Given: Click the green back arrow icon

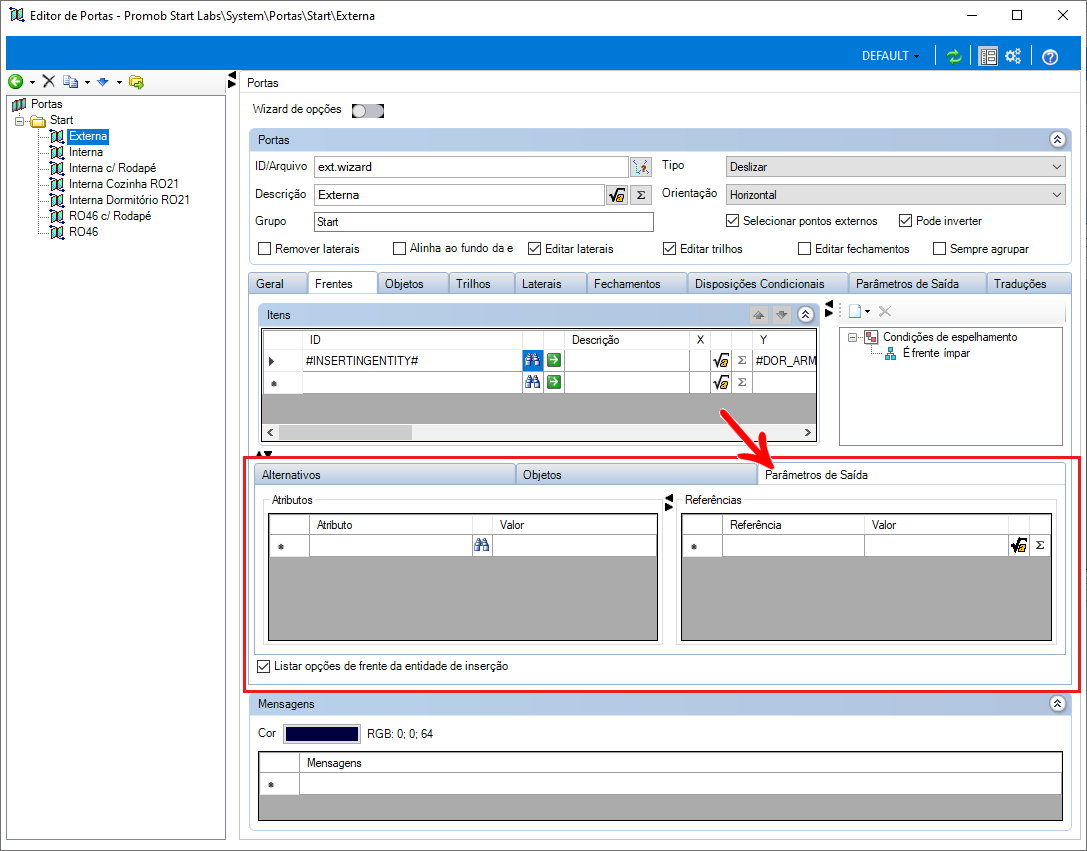Looking at the screenshot, I should click(x=15, y=82).
